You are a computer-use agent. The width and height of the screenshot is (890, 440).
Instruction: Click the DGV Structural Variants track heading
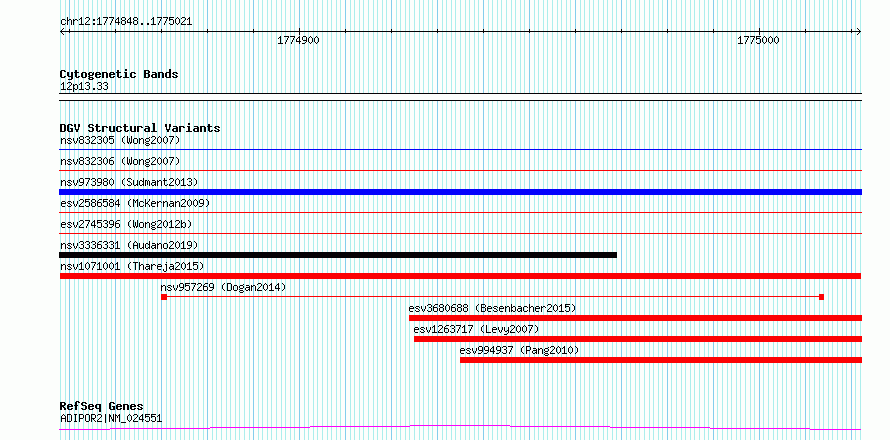pos(140,128)
